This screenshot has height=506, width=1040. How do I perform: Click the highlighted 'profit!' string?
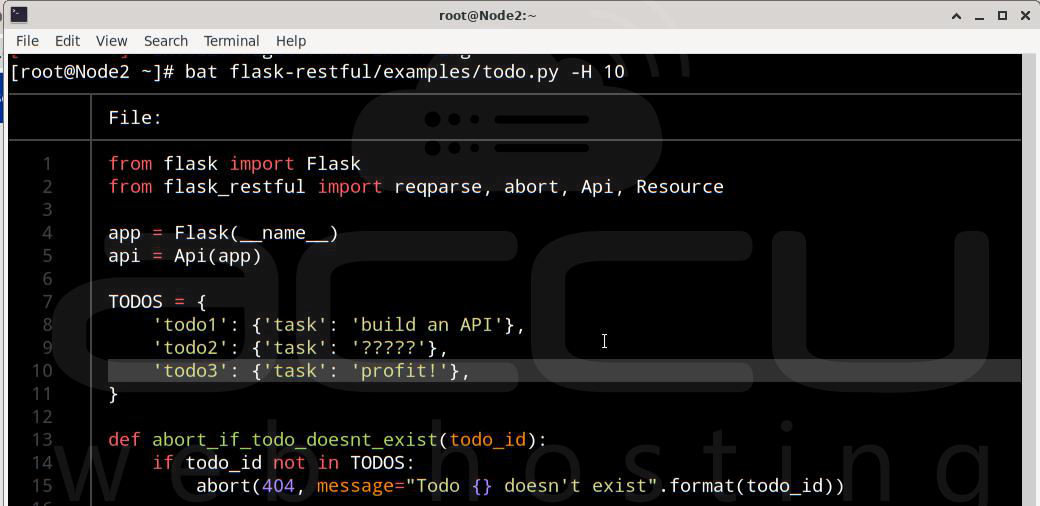400,371
